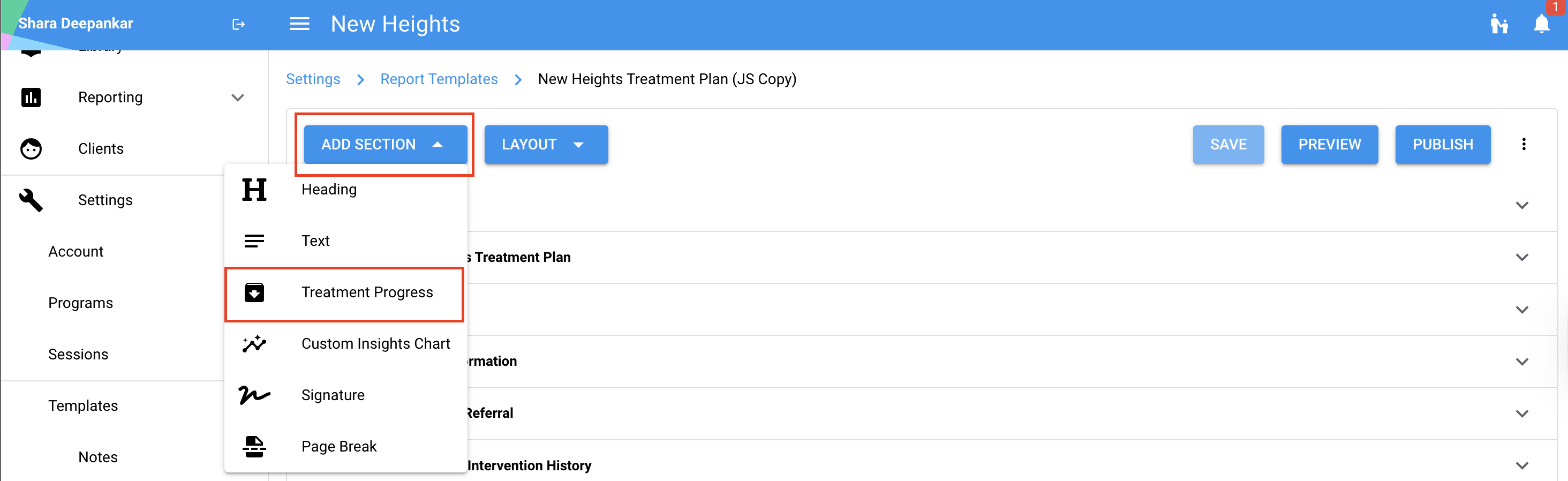Click the Preview button
The width and height of the screenshot is (1568, 481).
click(1329, 144)
